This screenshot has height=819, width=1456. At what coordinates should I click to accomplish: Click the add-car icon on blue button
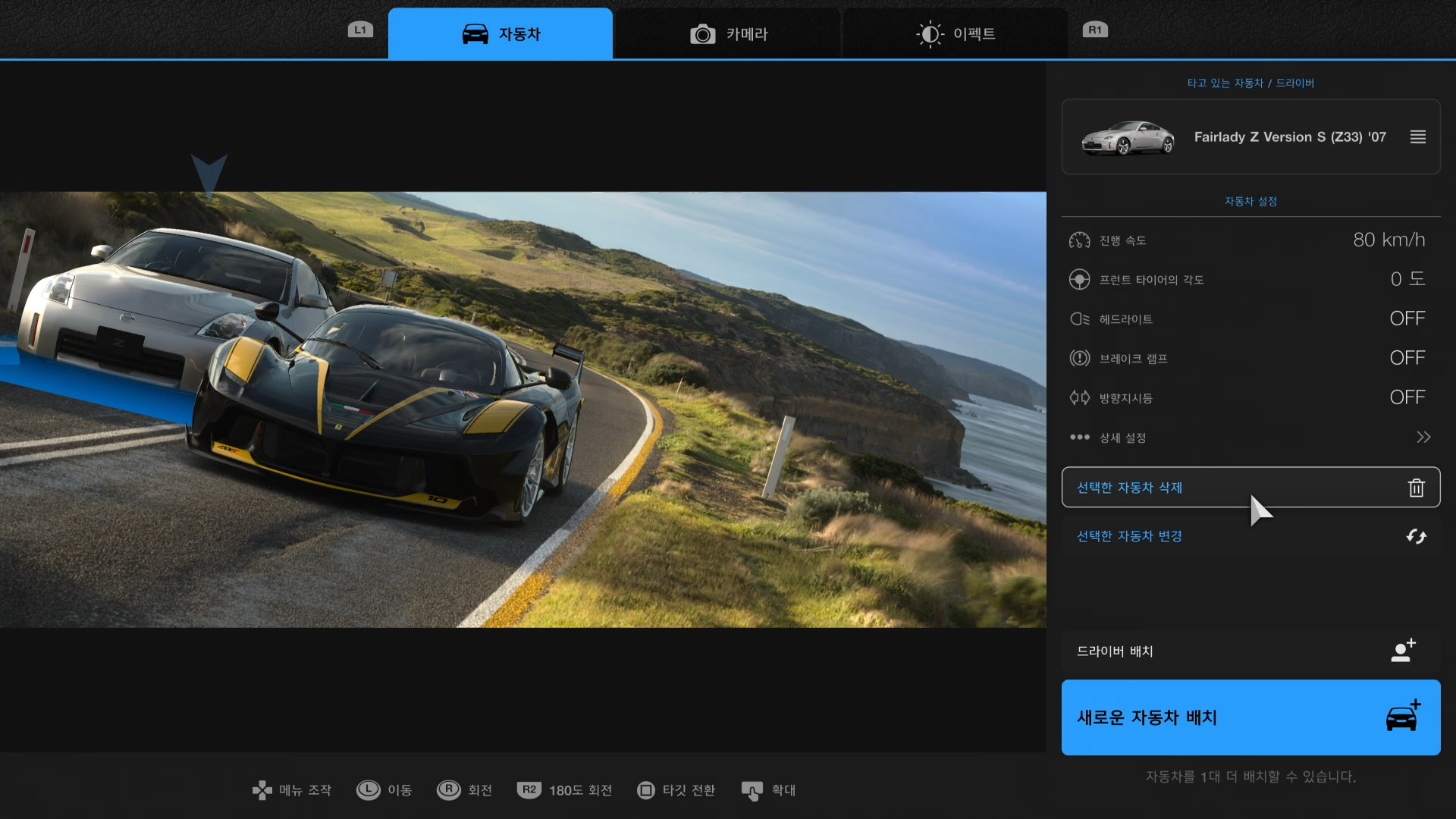1402,717
